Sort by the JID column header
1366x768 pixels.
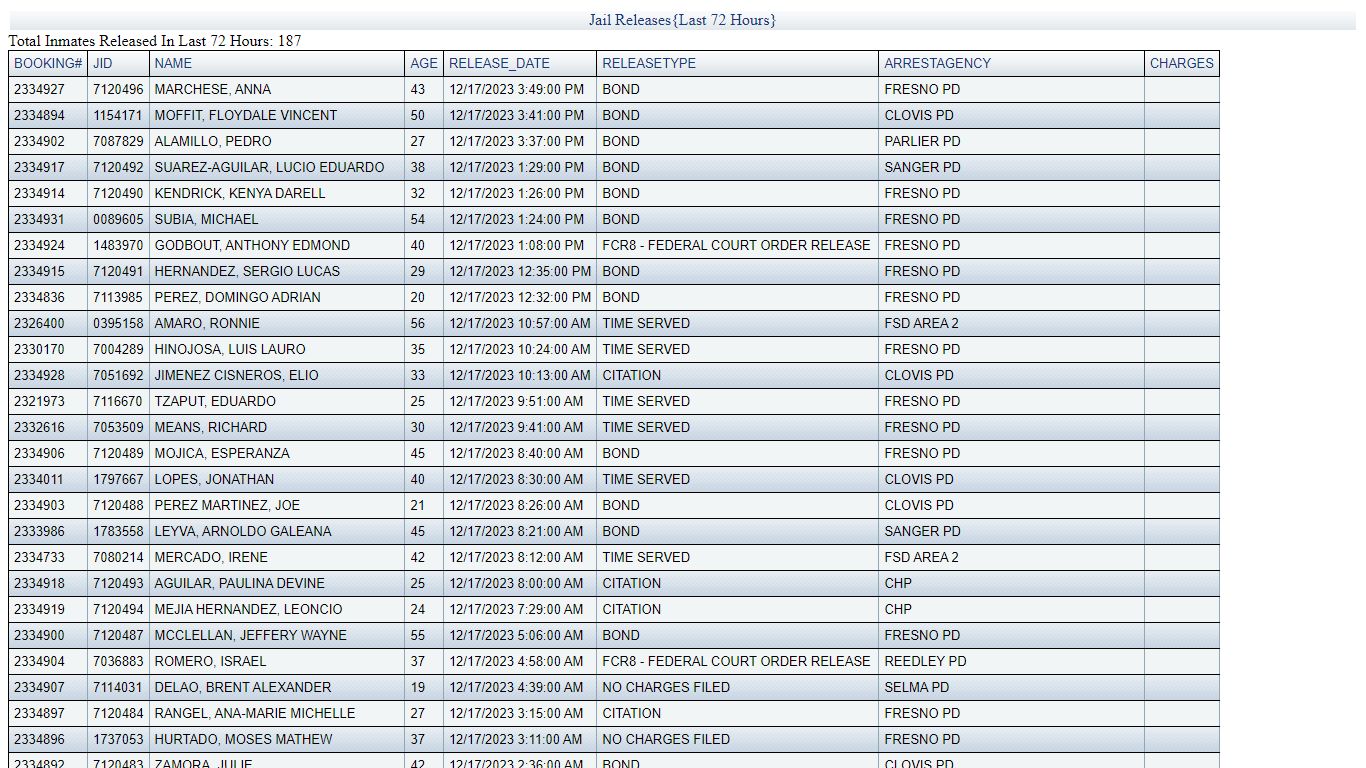point(103,63)
